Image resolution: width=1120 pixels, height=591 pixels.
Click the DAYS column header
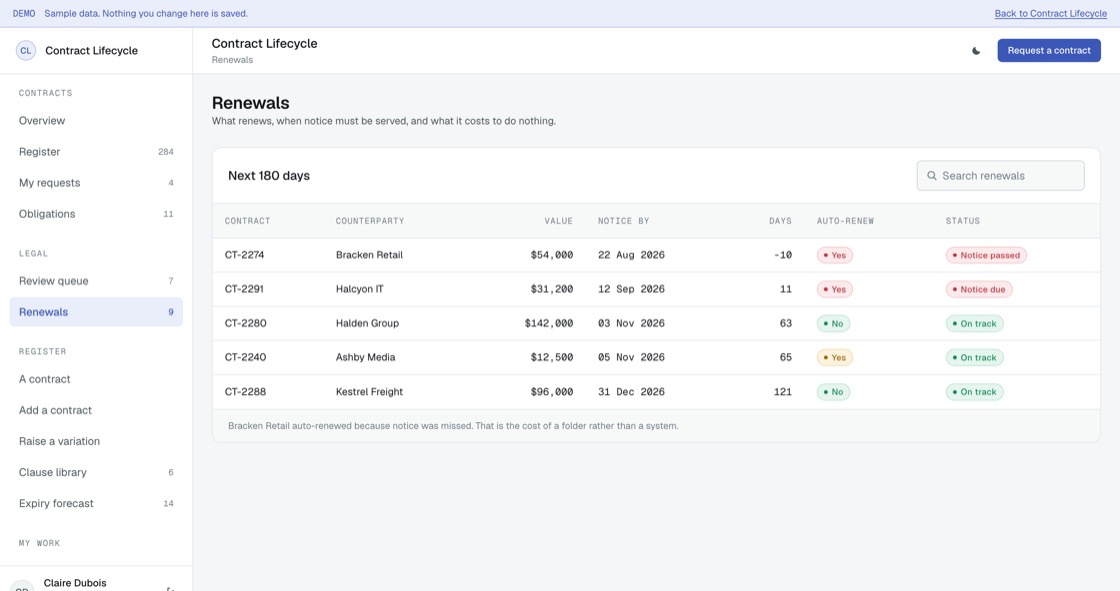click(x=780, y=221)
